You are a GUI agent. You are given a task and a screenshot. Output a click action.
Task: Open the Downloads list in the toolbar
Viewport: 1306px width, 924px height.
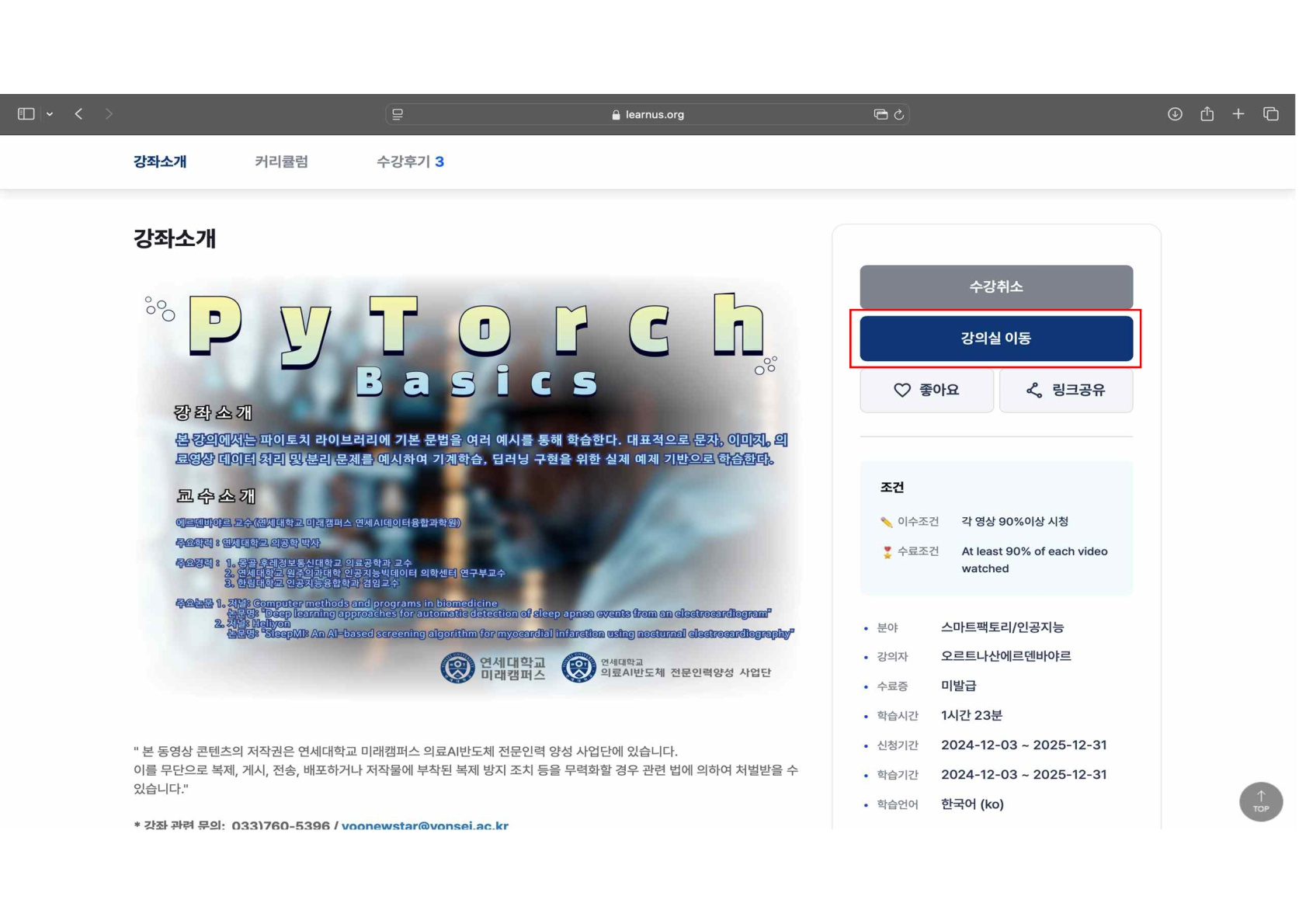pos(1176,113)
